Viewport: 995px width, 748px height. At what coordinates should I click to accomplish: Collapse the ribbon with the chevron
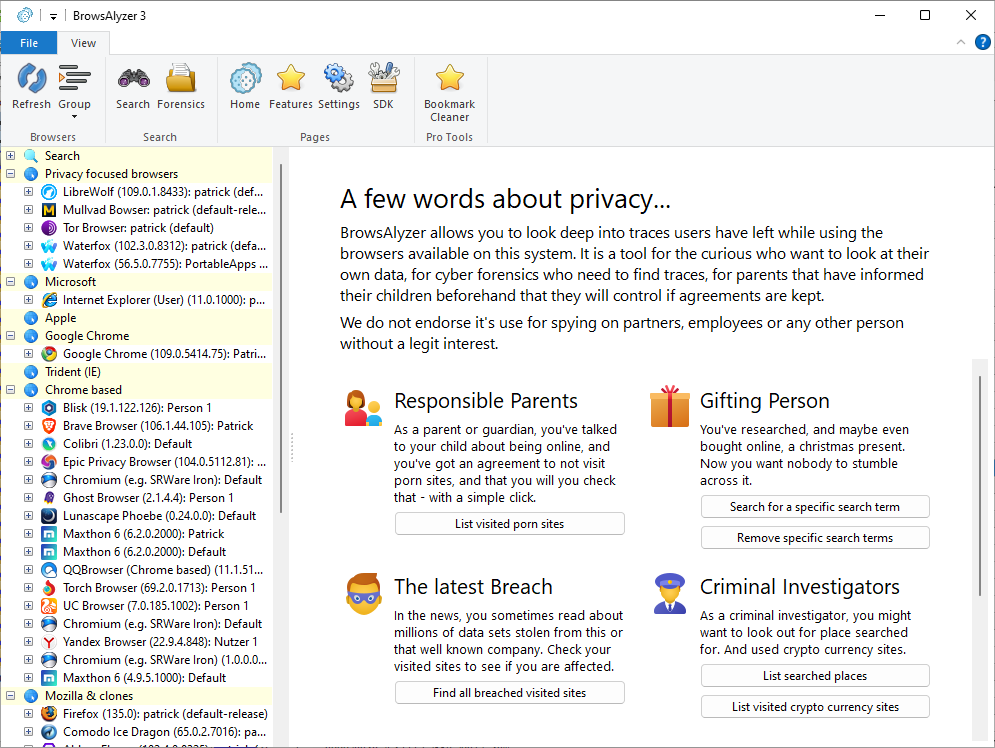(x=961, y=43)
